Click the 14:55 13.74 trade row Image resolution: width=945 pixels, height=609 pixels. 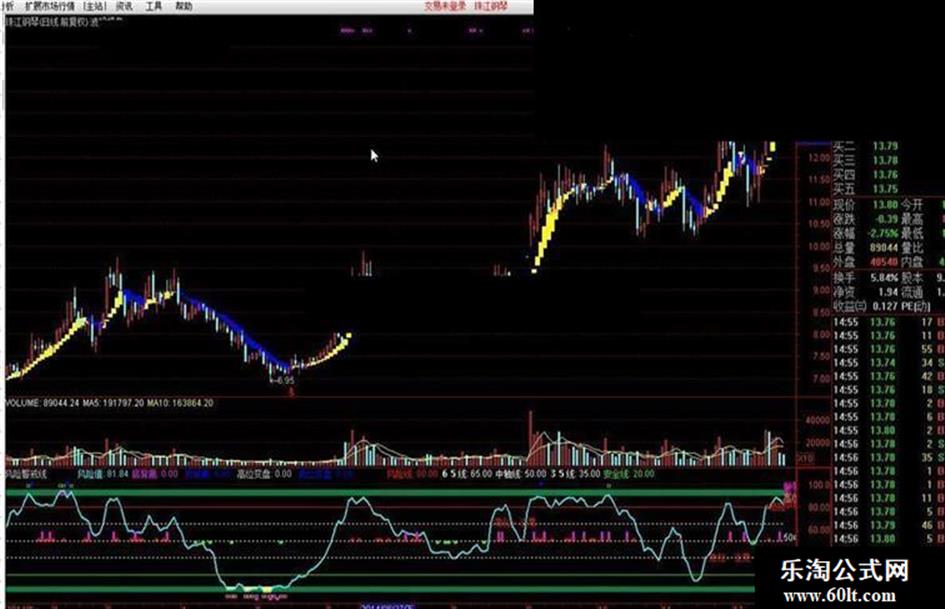[x=888, y=363]
